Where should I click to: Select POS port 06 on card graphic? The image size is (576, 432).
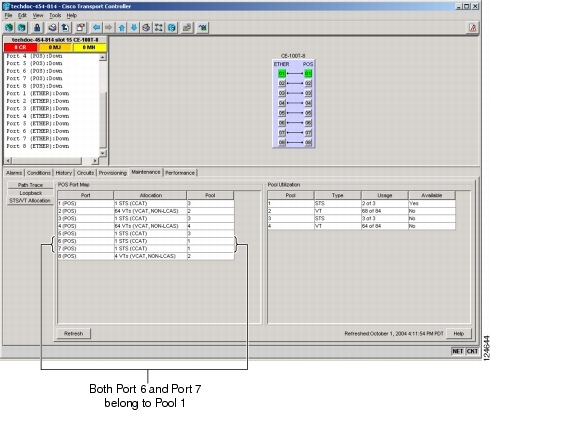pyautogui.click(x=308, y=123)
